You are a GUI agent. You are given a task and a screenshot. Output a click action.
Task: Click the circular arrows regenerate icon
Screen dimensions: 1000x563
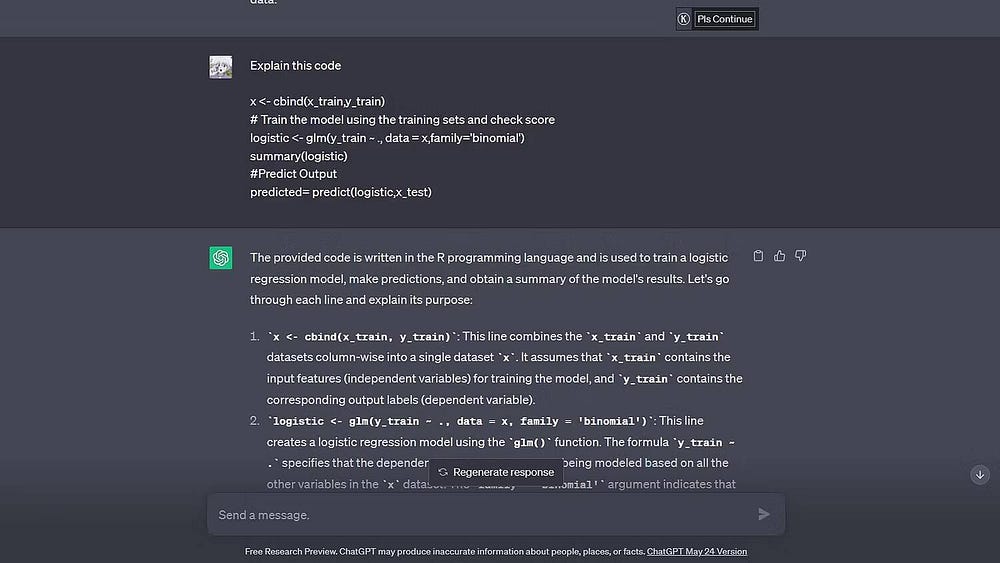(x=443, y=472)
